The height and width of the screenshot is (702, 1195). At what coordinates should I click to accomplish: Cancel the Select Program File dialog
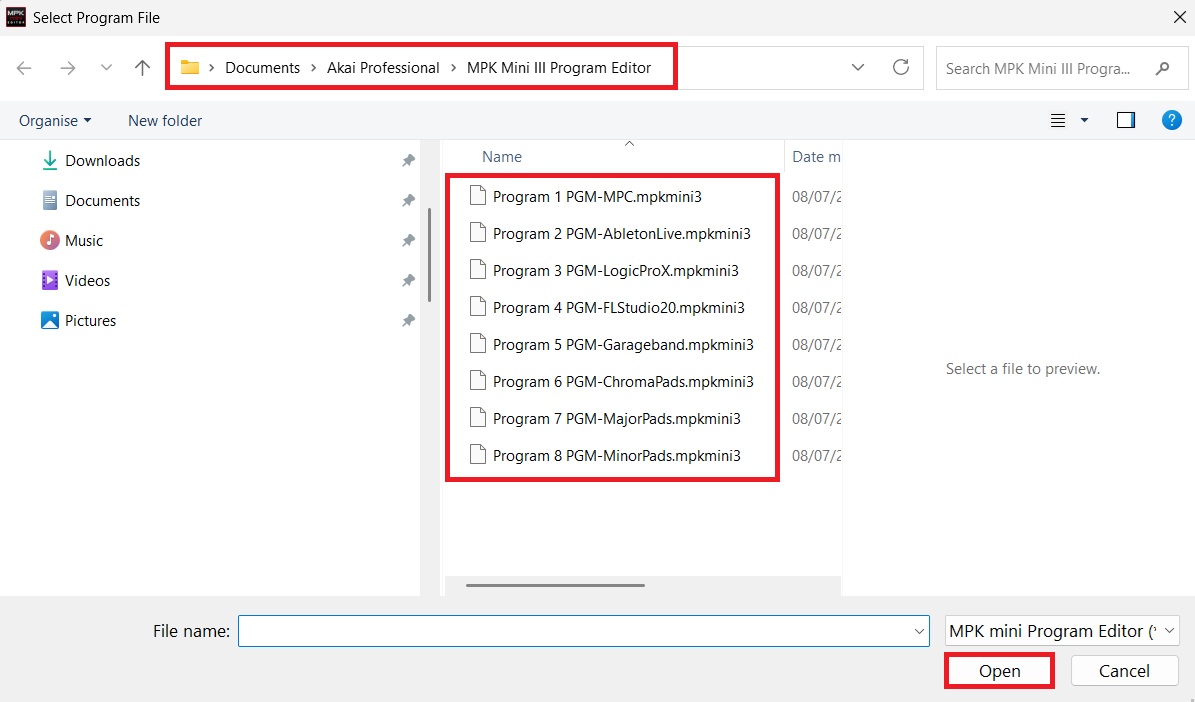tap(1124, 671)
